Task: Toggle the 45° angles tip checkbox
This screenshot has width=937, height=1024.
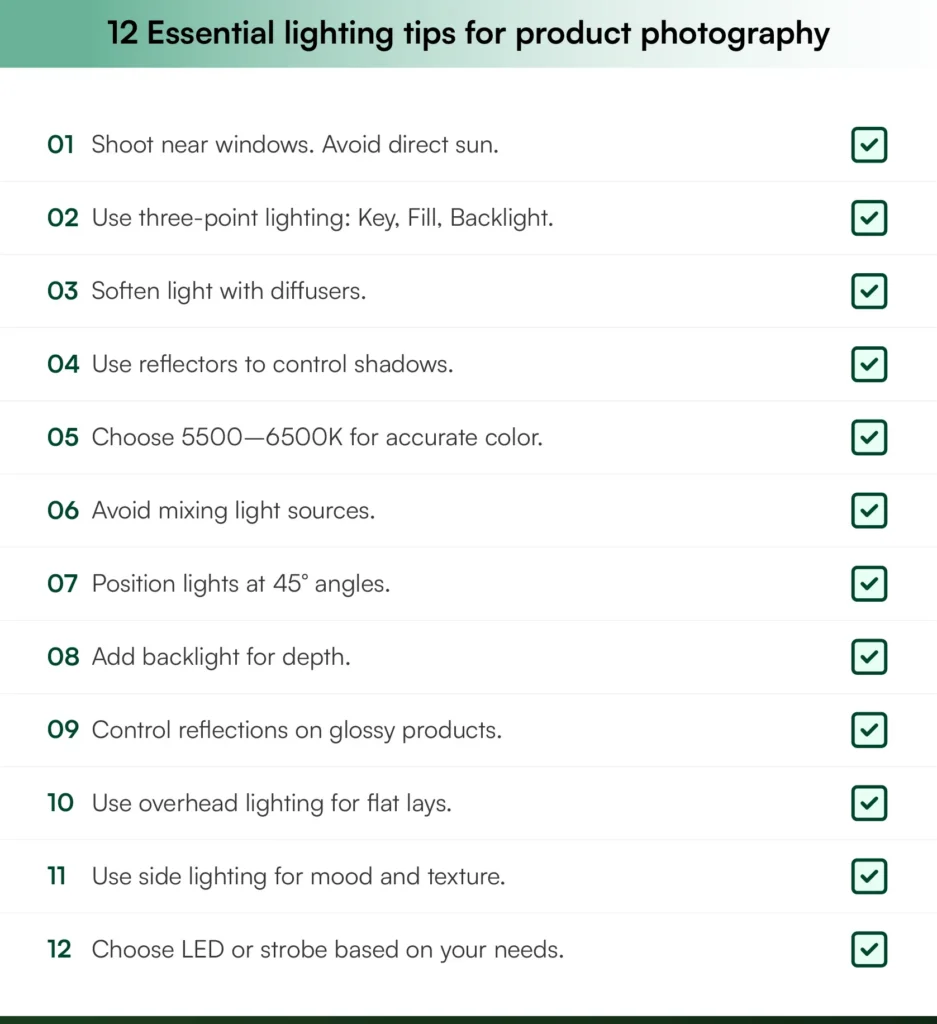Action: (x=869, y=583)
